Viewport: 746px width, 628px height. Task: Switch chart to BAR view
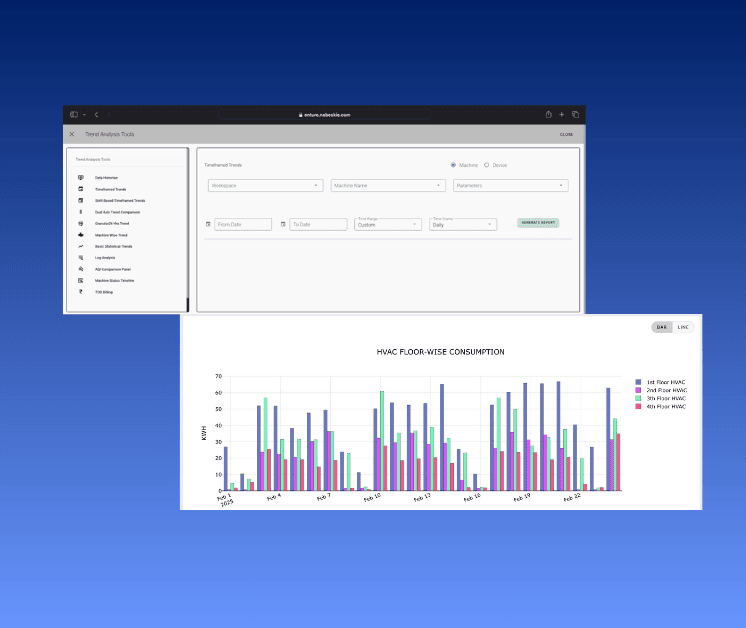coord(662,327)
